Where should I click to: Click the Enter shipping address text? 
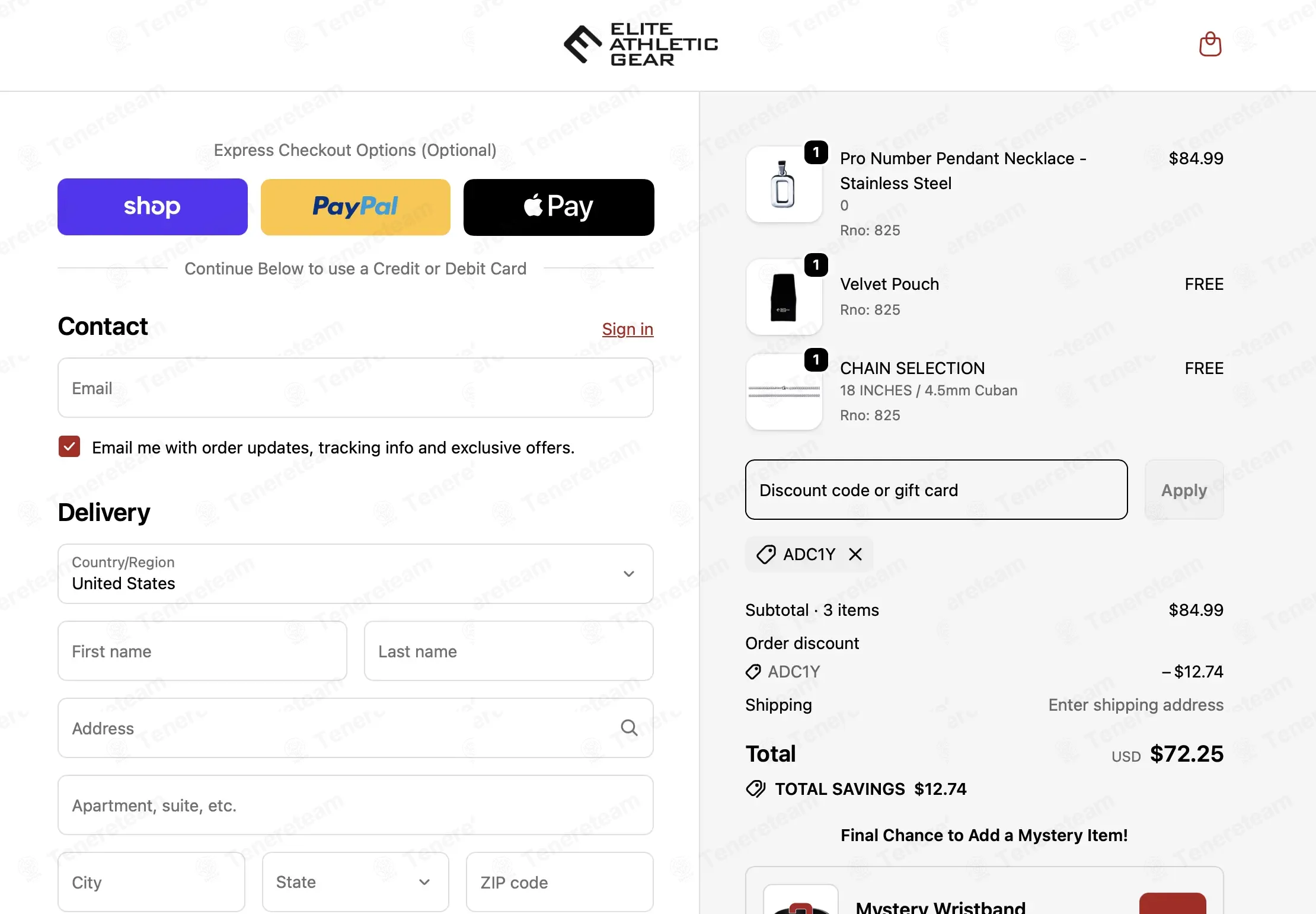[x=1136, y=705]
